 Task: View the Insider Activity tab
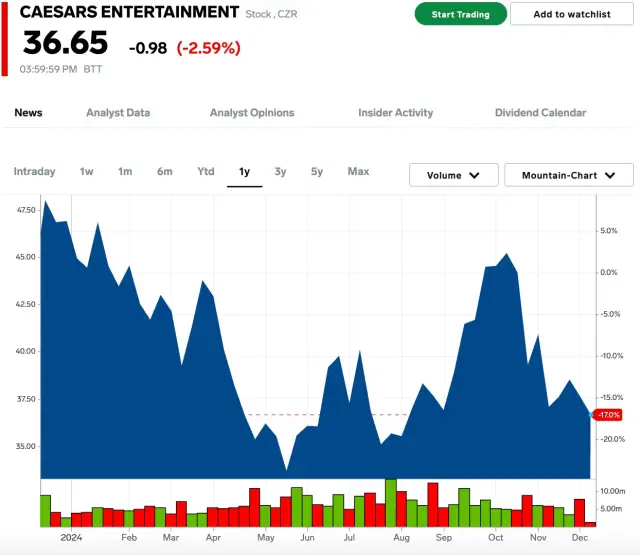(x=395, y=113)
